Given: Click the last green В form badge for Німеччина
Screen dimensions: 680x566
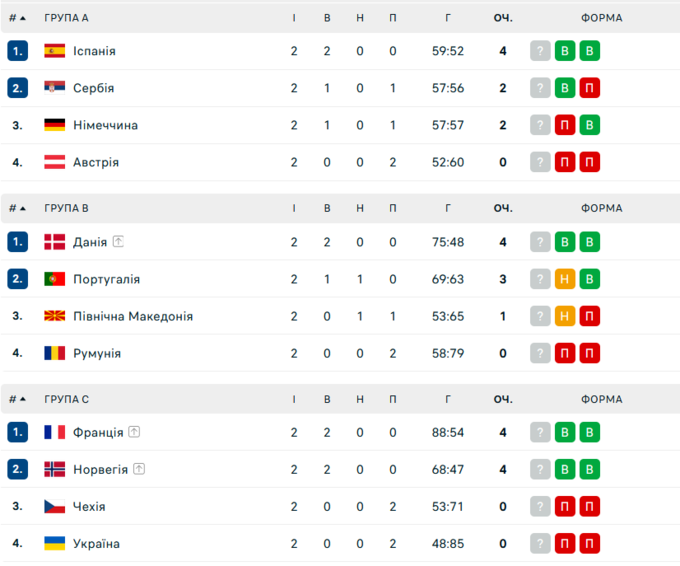Looking at the screenshot, I should click(590, 125).
